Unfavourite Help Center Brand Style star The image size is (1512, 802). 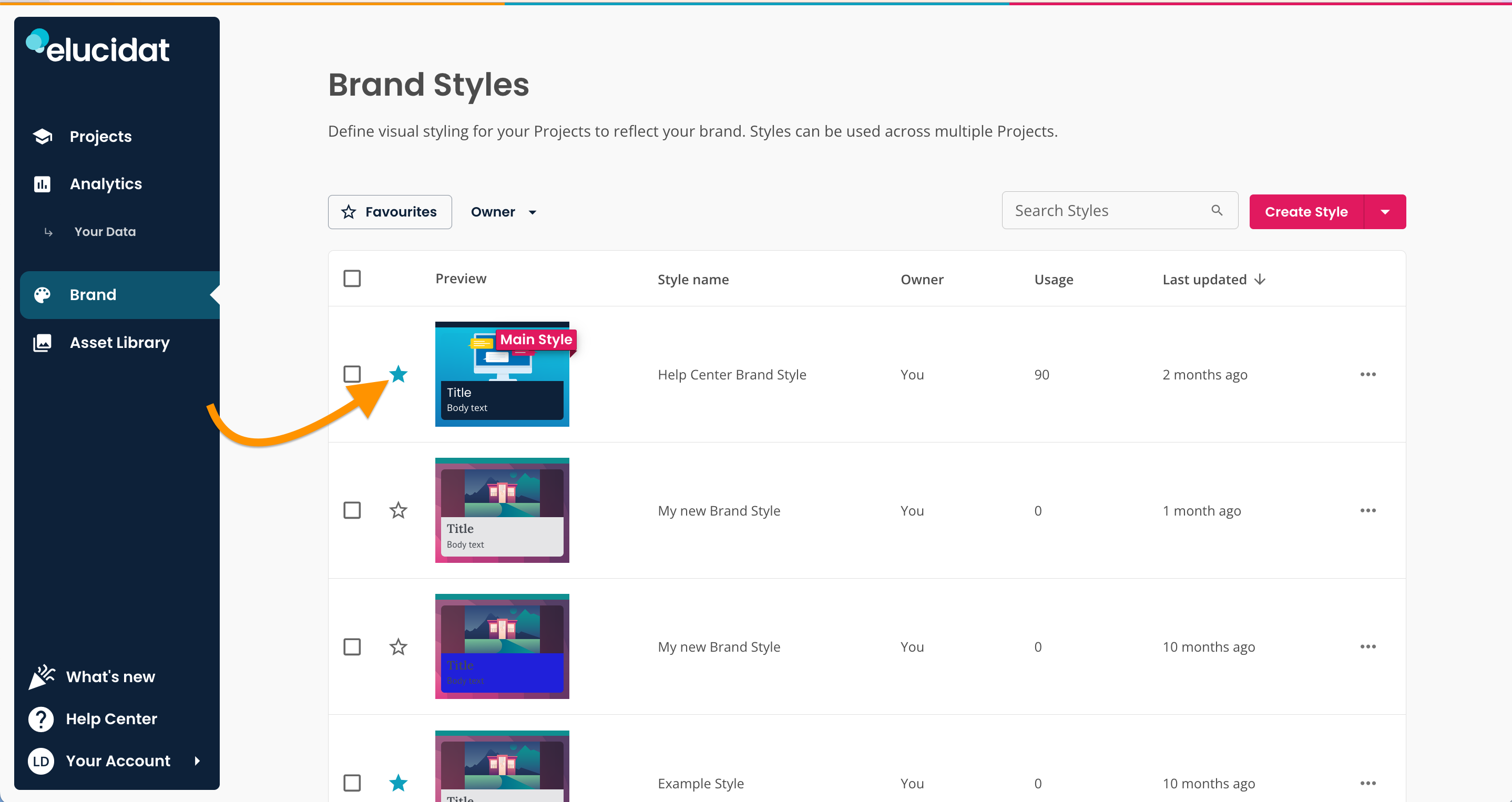398,374
